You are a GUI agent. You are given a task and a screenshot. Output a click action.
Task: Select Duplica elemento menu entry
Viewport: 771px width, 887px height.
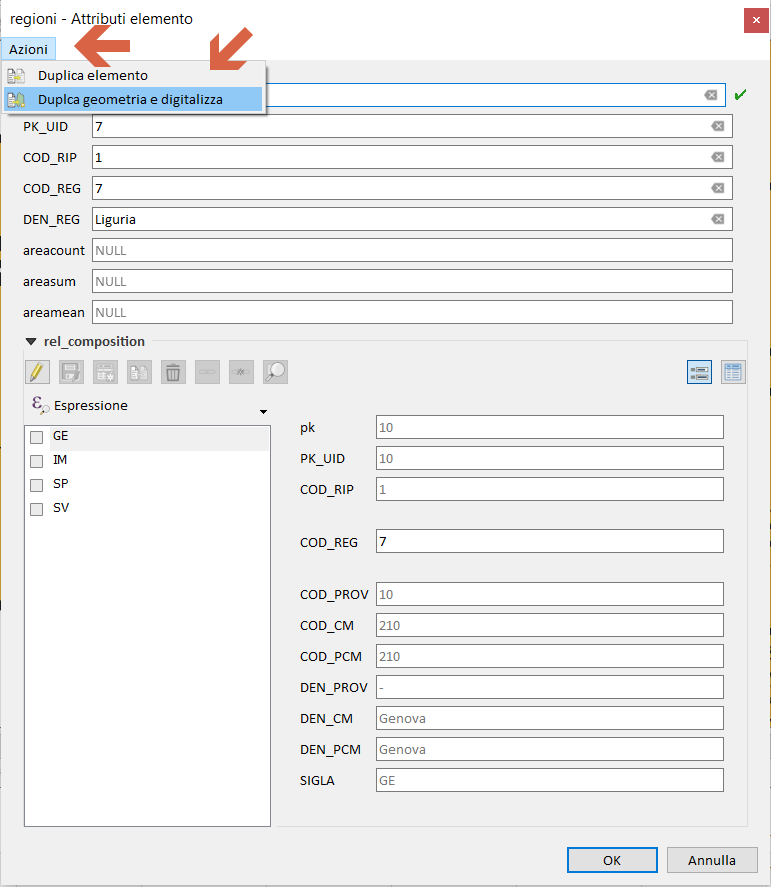click(92, 75)
